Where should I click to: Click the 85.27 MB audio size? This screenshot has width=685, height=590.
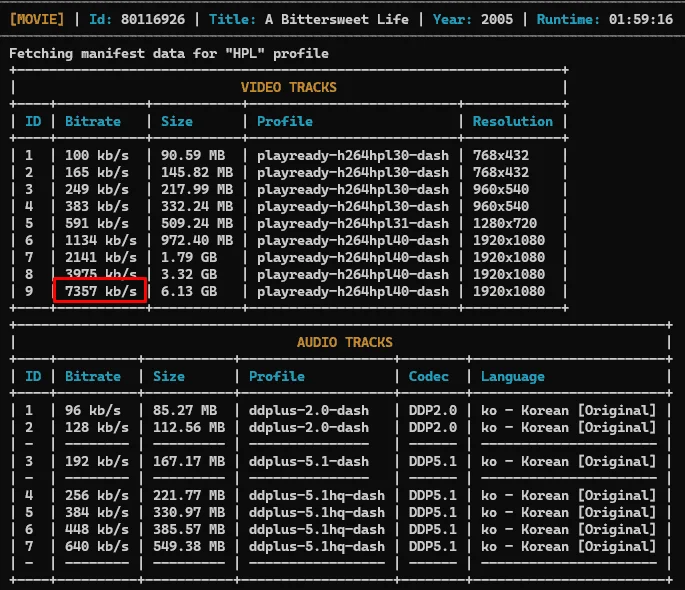tap(185, 411)
